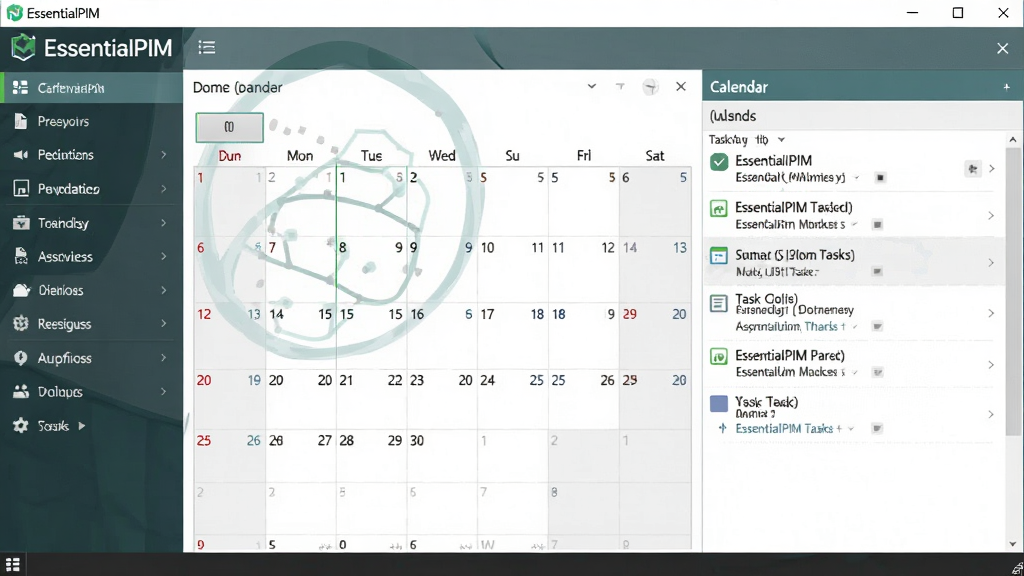Screen dimensions: 1024x576
Task: Click the EssentialPIM Tasks + link
Action: point(789,428)
